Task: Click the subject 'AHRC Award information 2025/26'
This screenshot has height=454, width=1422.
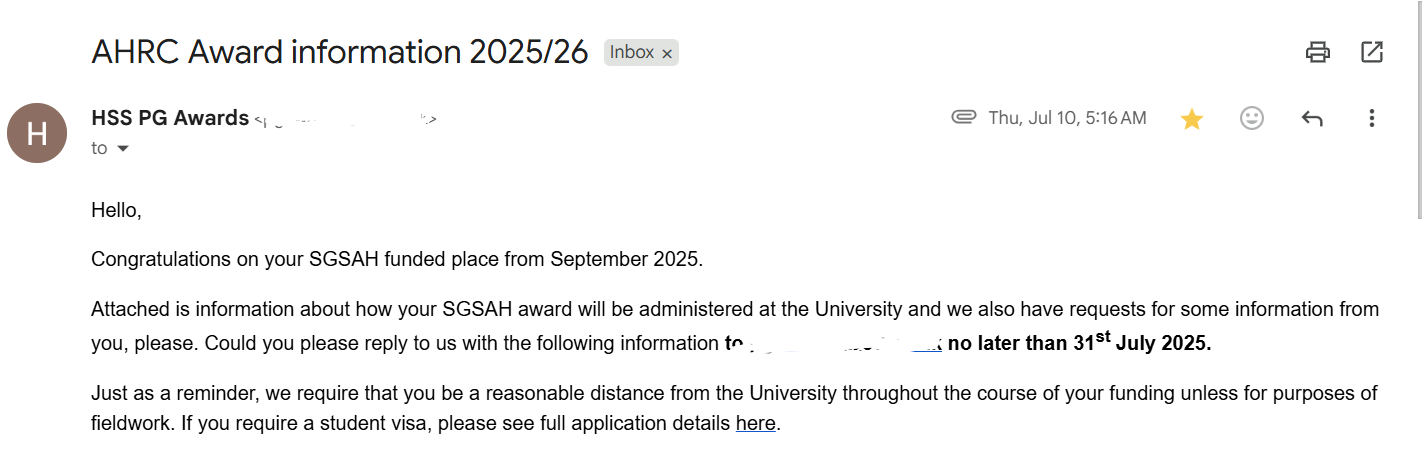Action: point(340,52)
